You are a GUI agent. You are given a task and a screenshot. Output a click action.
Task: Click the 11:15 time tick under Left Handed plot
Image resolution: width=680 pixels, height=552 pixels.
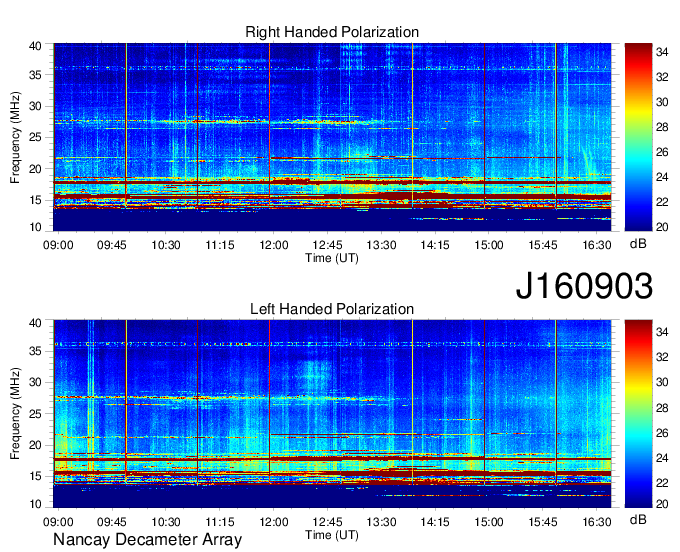[220, 522]
